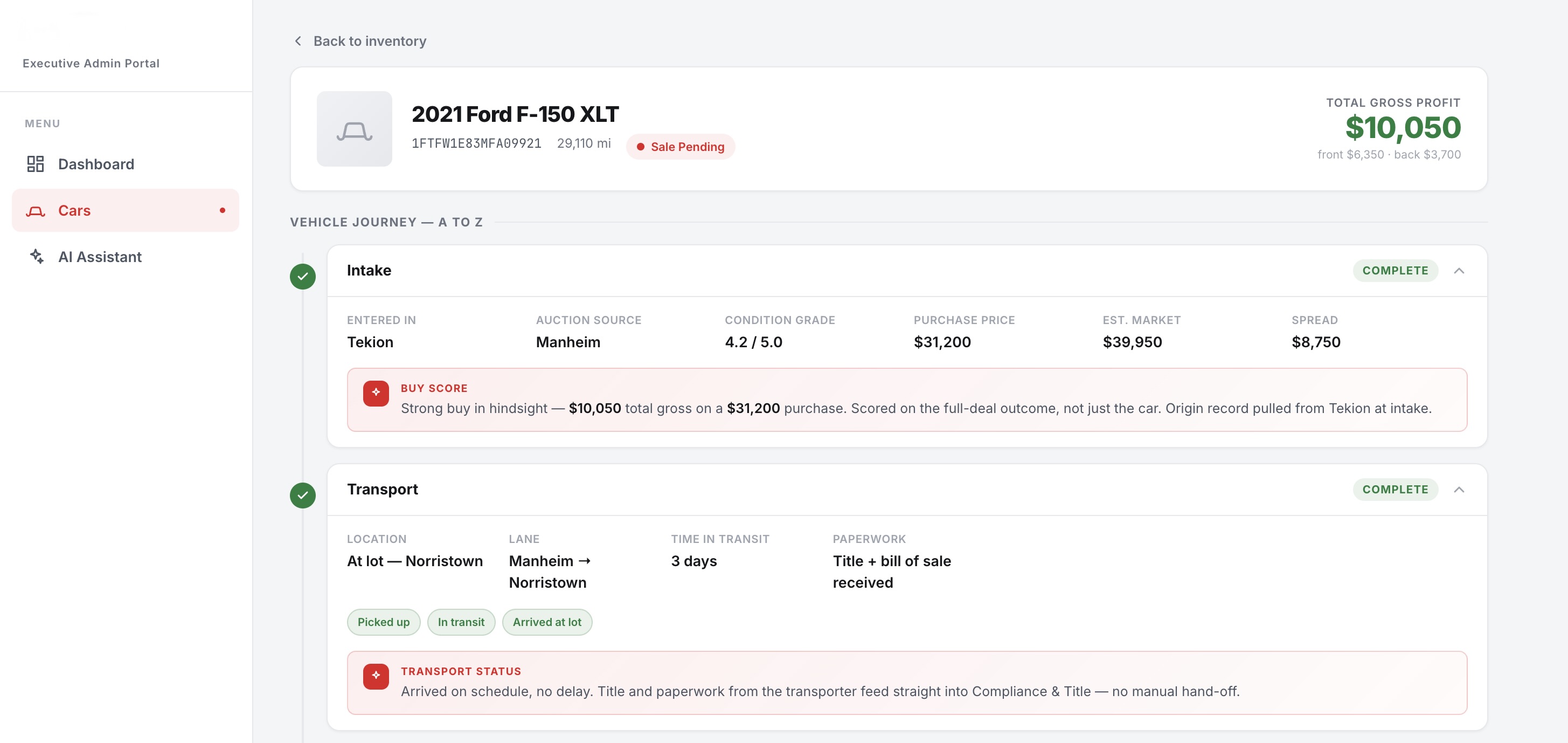Viewport: 1568px width, 743px height.
Task: Click the In transit status chip
Action: point(461,622)
